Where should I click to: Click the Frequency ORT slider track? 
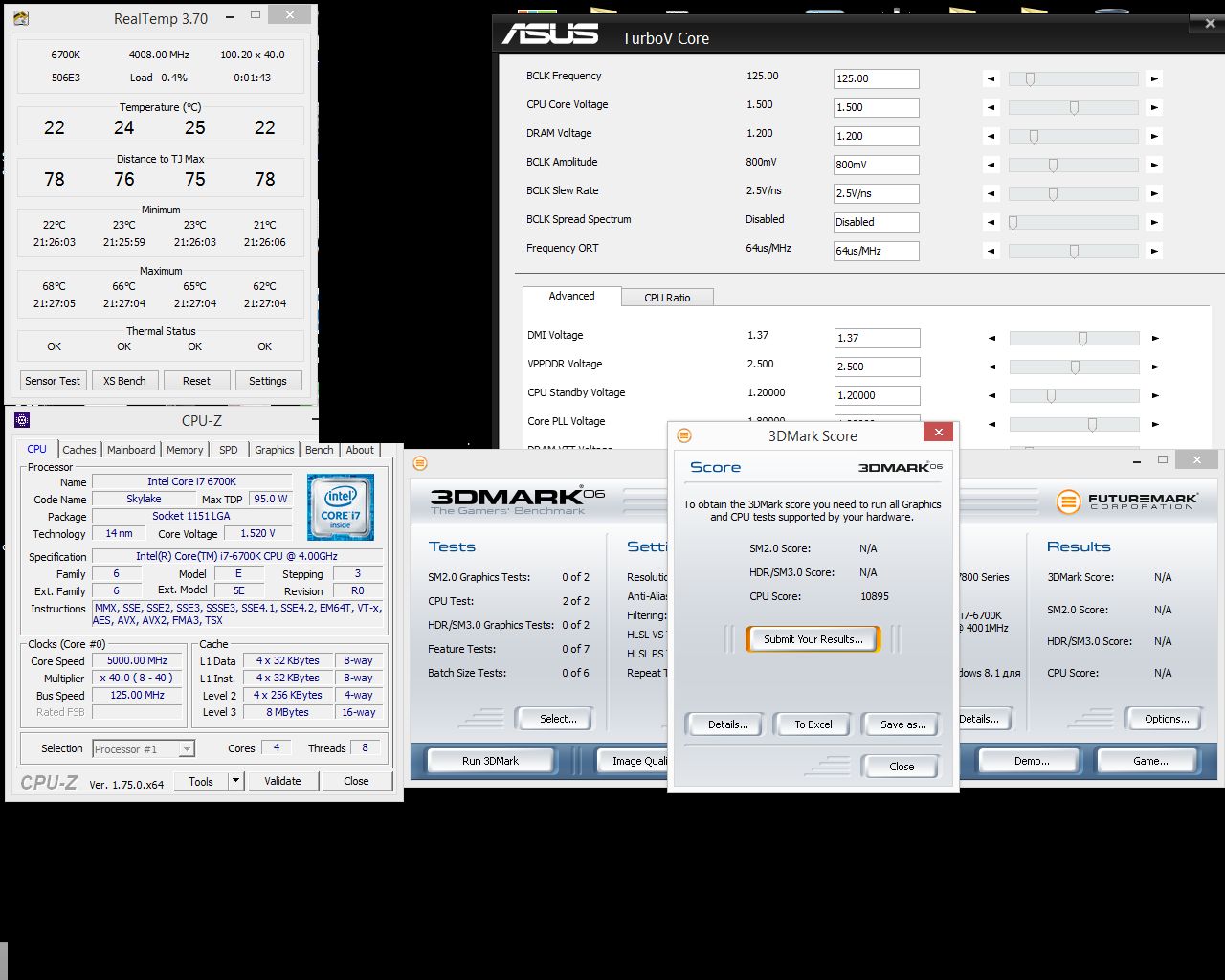(x=1073, y=252)
